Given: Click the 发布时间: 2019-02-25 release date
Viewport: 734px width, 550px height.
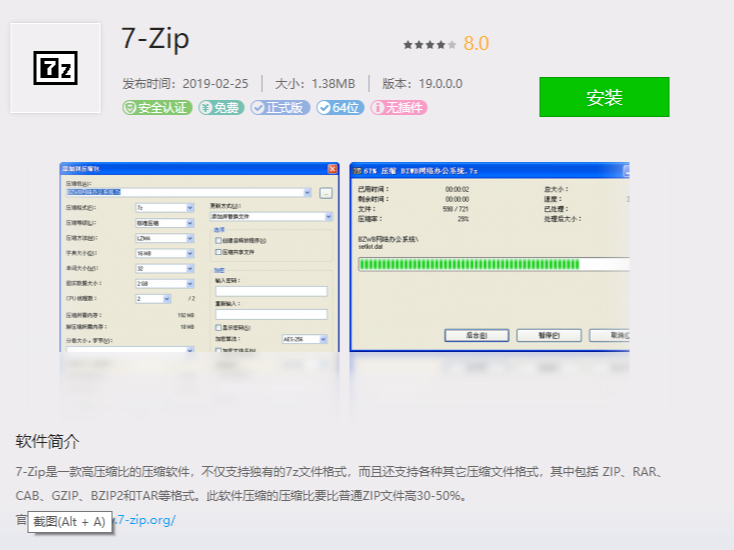Looking at the screenshot, I should click(185, 84).
